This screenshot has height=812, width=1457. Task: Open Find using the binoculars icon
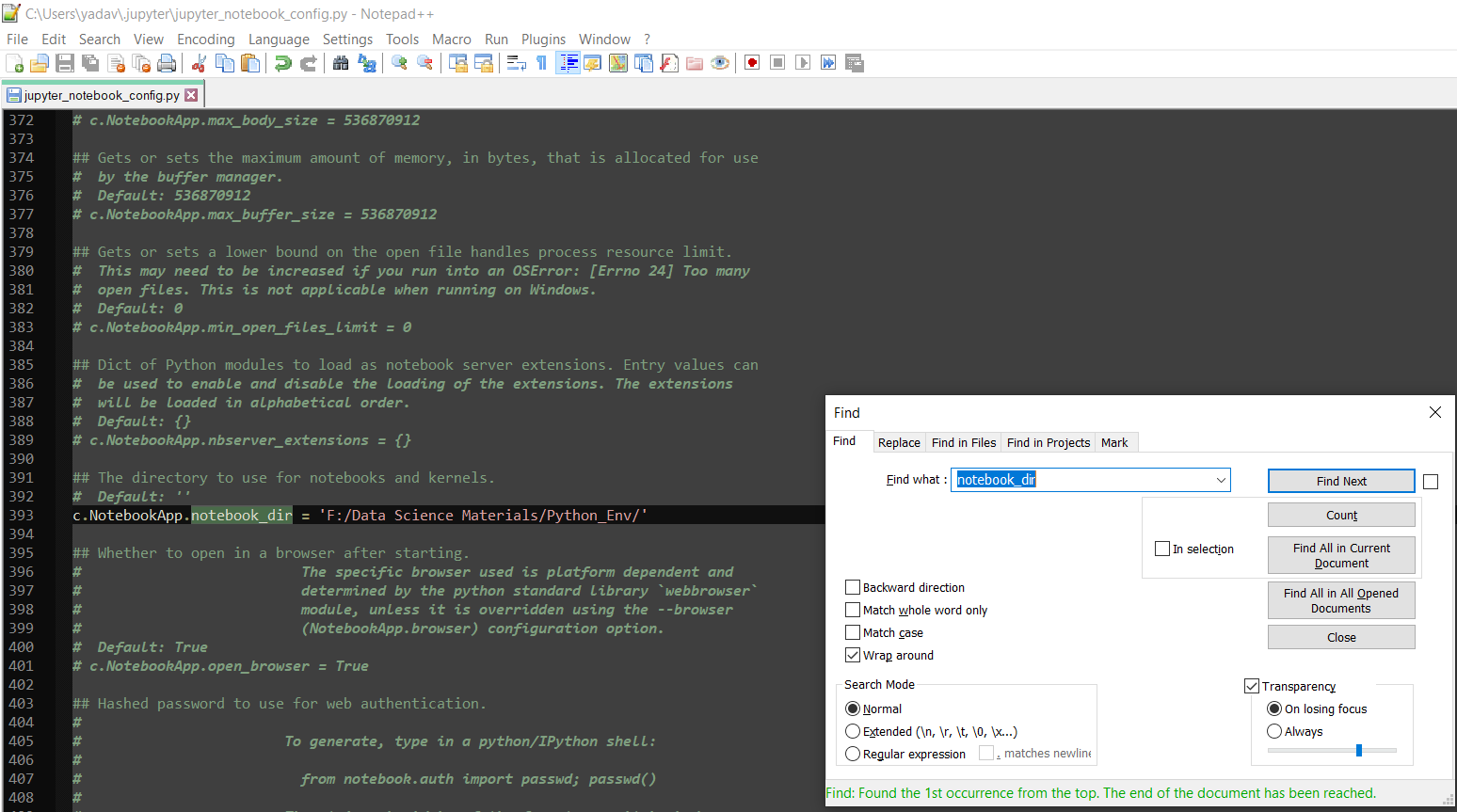[x=341, y=63]
